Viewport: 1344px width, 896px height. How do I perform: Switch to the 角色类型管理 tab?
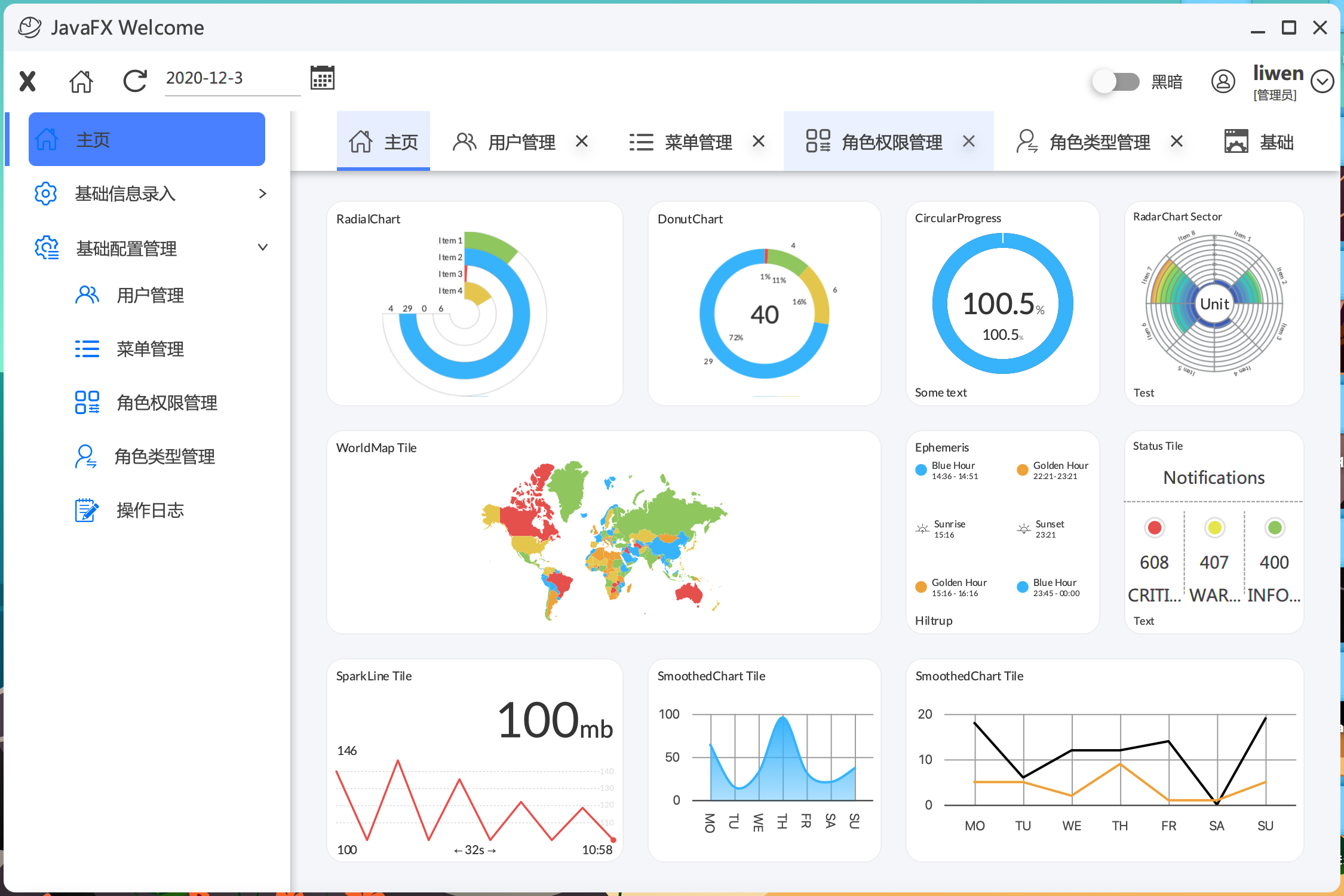pyautogui.click(x=1099, y=142)
